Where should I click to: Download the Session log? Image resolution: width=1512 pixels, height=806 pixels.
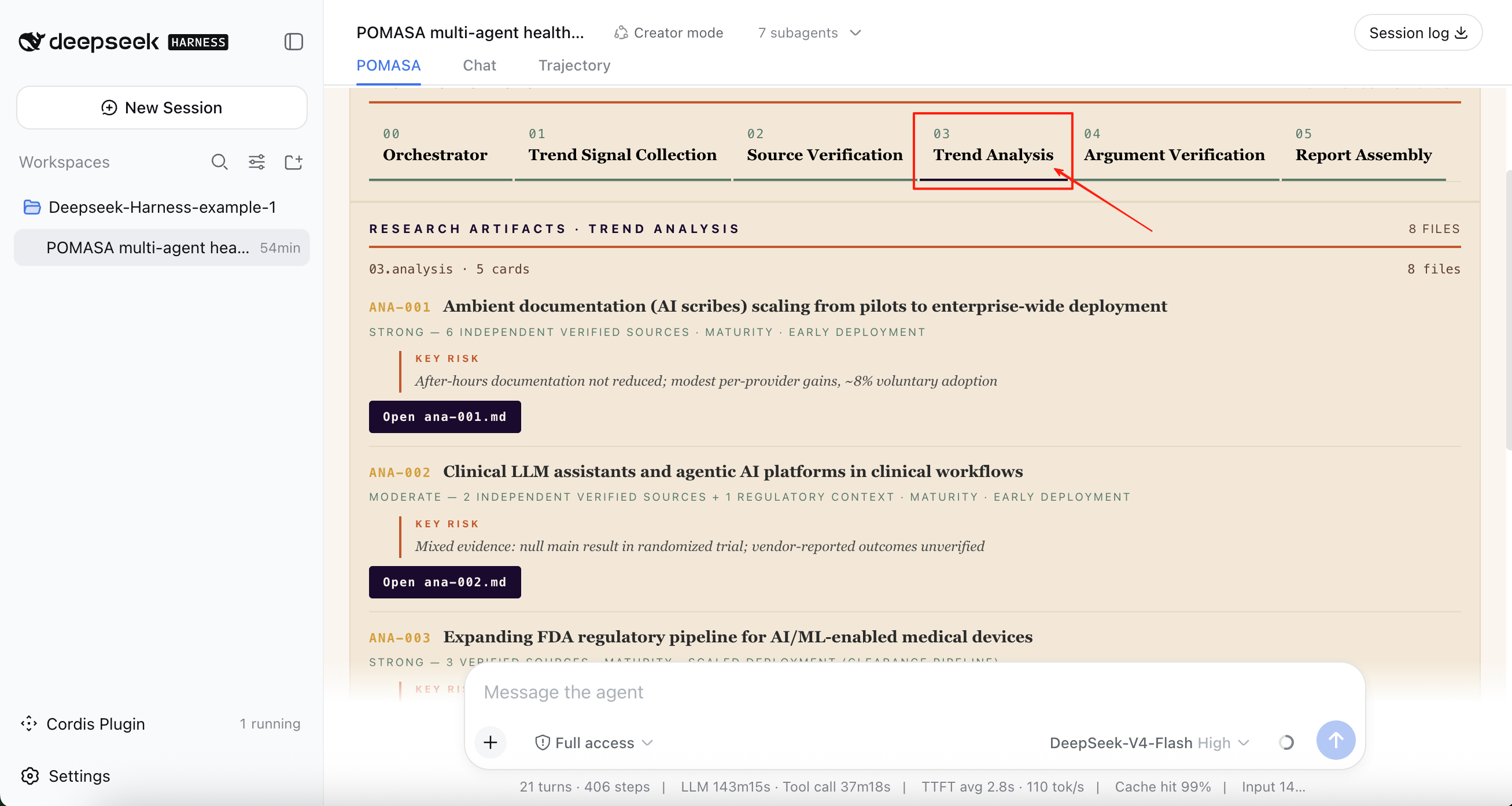click(1418, 33)
